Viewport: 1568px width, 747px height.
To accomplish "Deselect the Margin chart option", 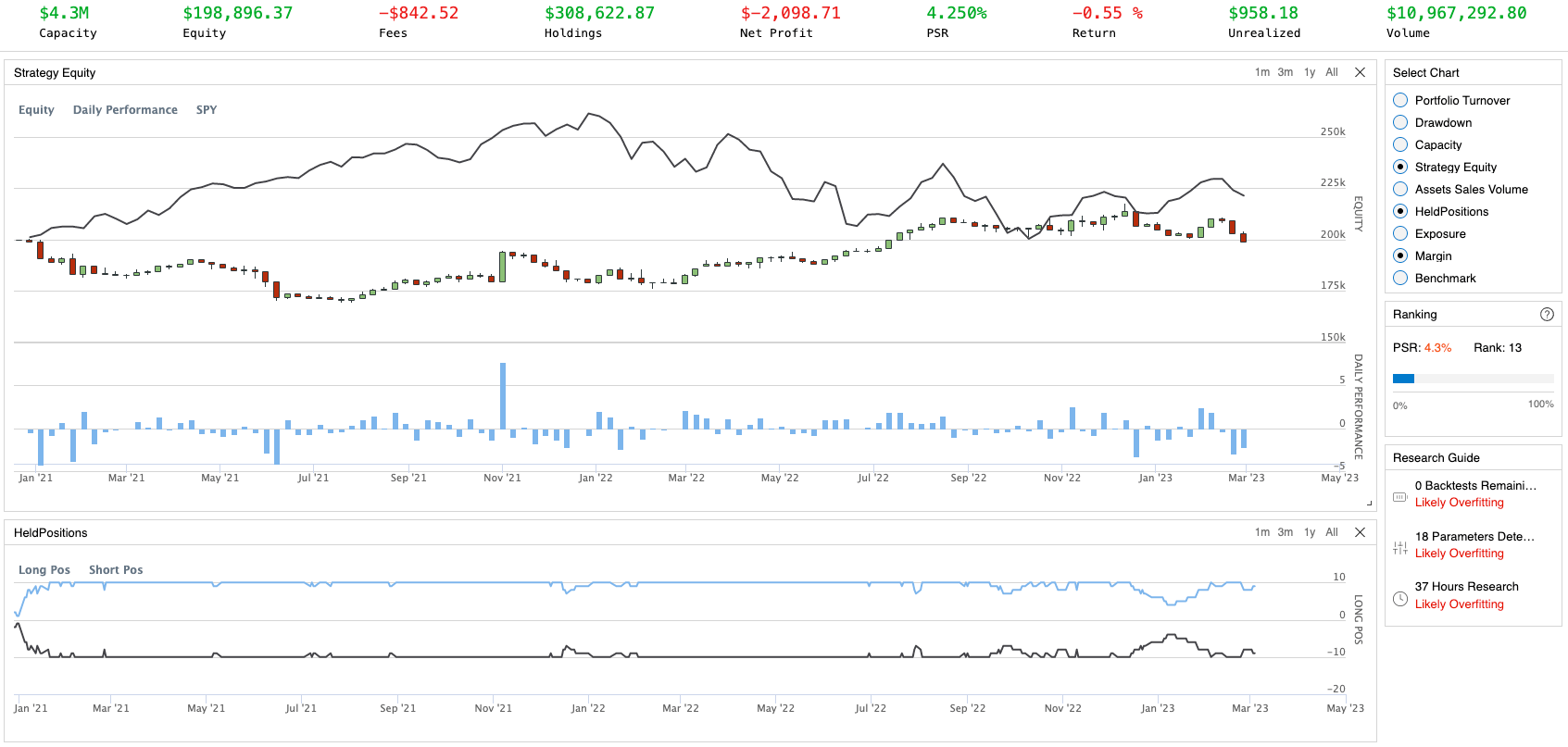I will point(1400,256).
